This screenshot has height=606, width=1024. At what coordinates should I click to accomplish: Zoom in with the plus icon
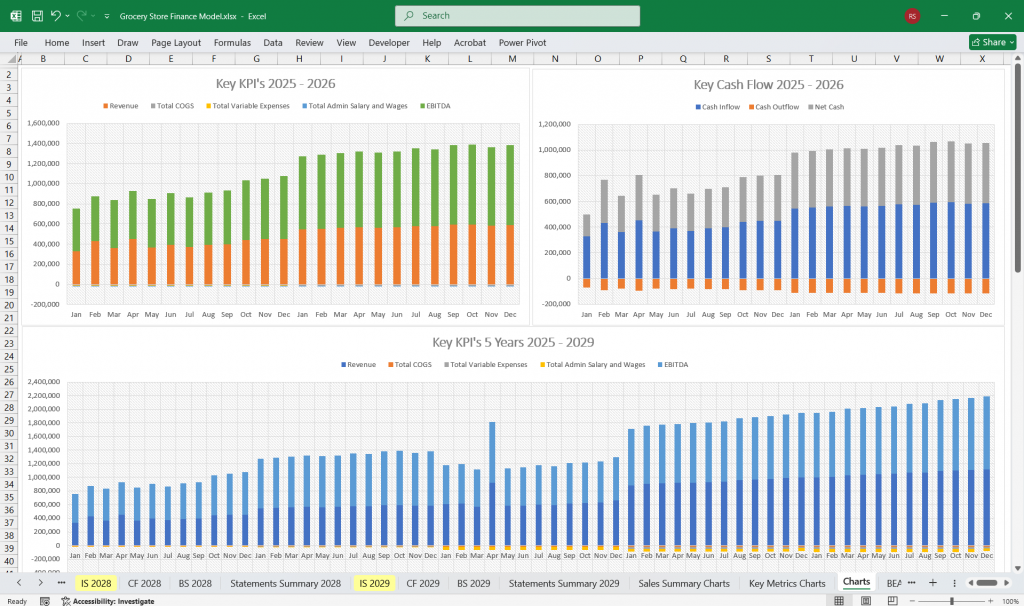coord(991,600)
